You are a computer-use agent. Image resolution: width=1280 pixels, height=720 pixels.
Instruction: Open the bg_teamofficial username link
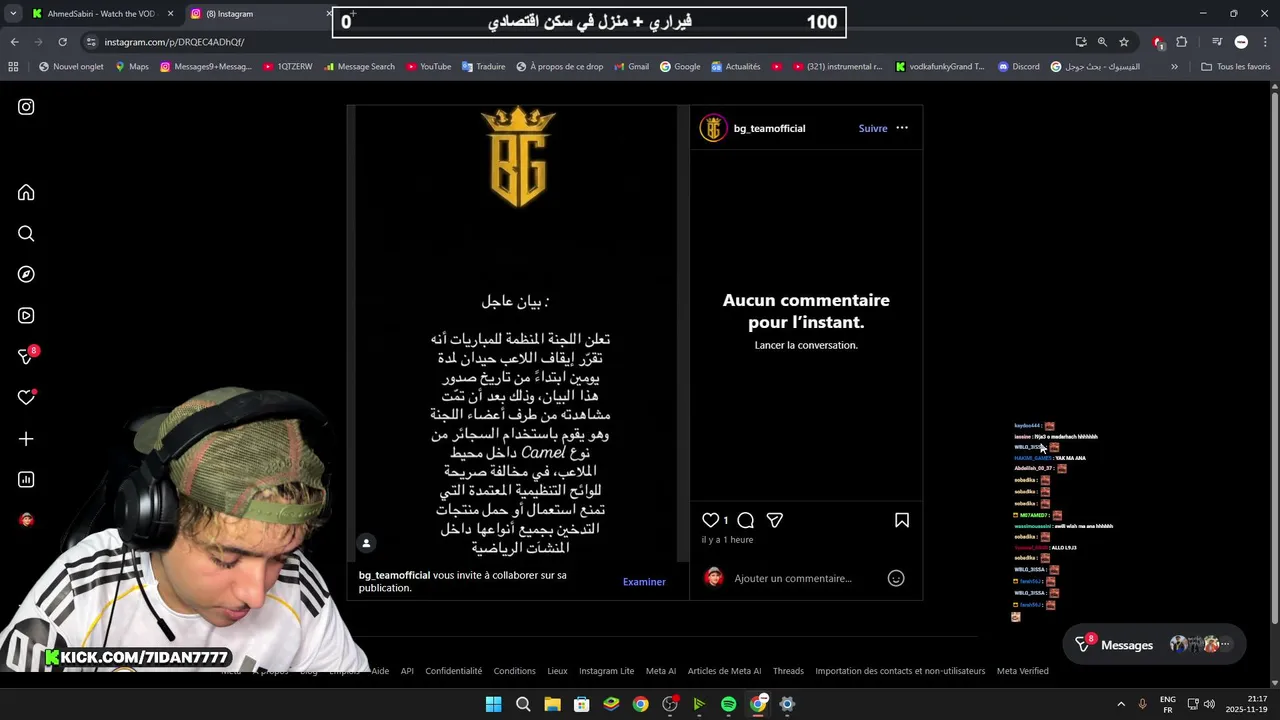769,128
